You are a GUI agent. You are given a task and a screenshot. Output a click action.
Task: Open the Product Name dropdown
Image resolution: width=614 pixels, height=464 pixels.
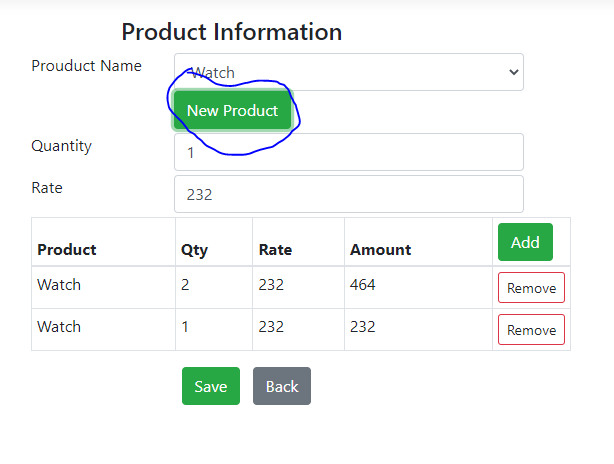point(349,72)
